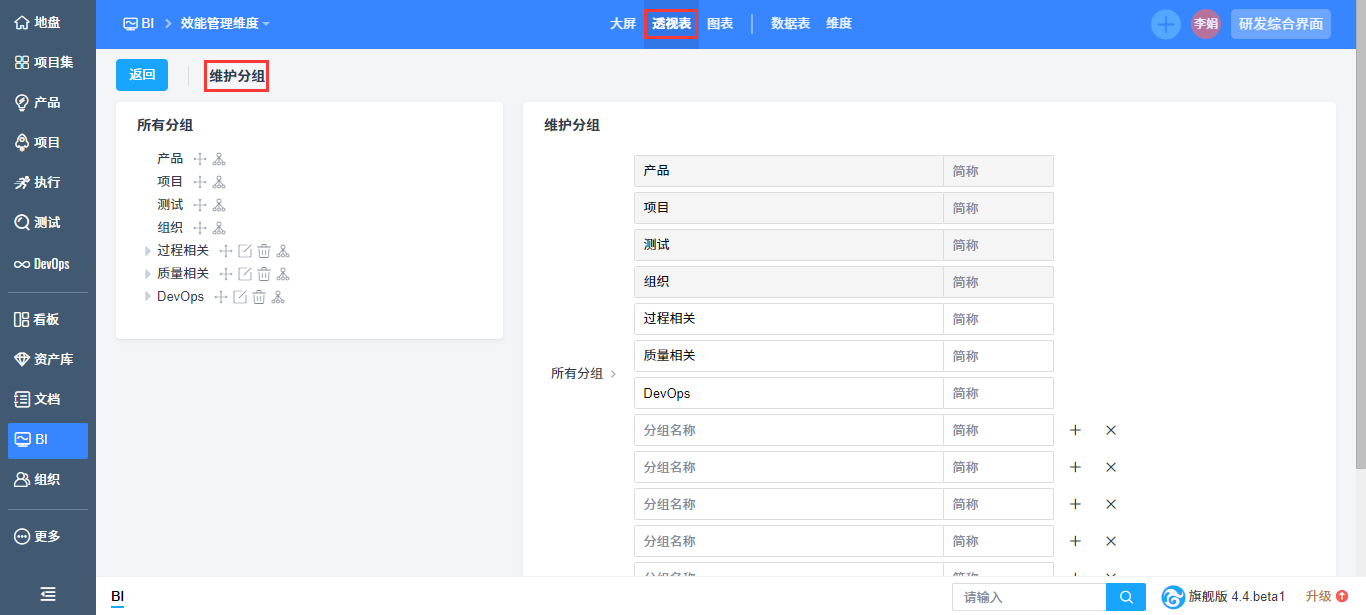Click 研发综合界面 button at top right
Screen dimensions: 1366x615
click(1280, 24)
